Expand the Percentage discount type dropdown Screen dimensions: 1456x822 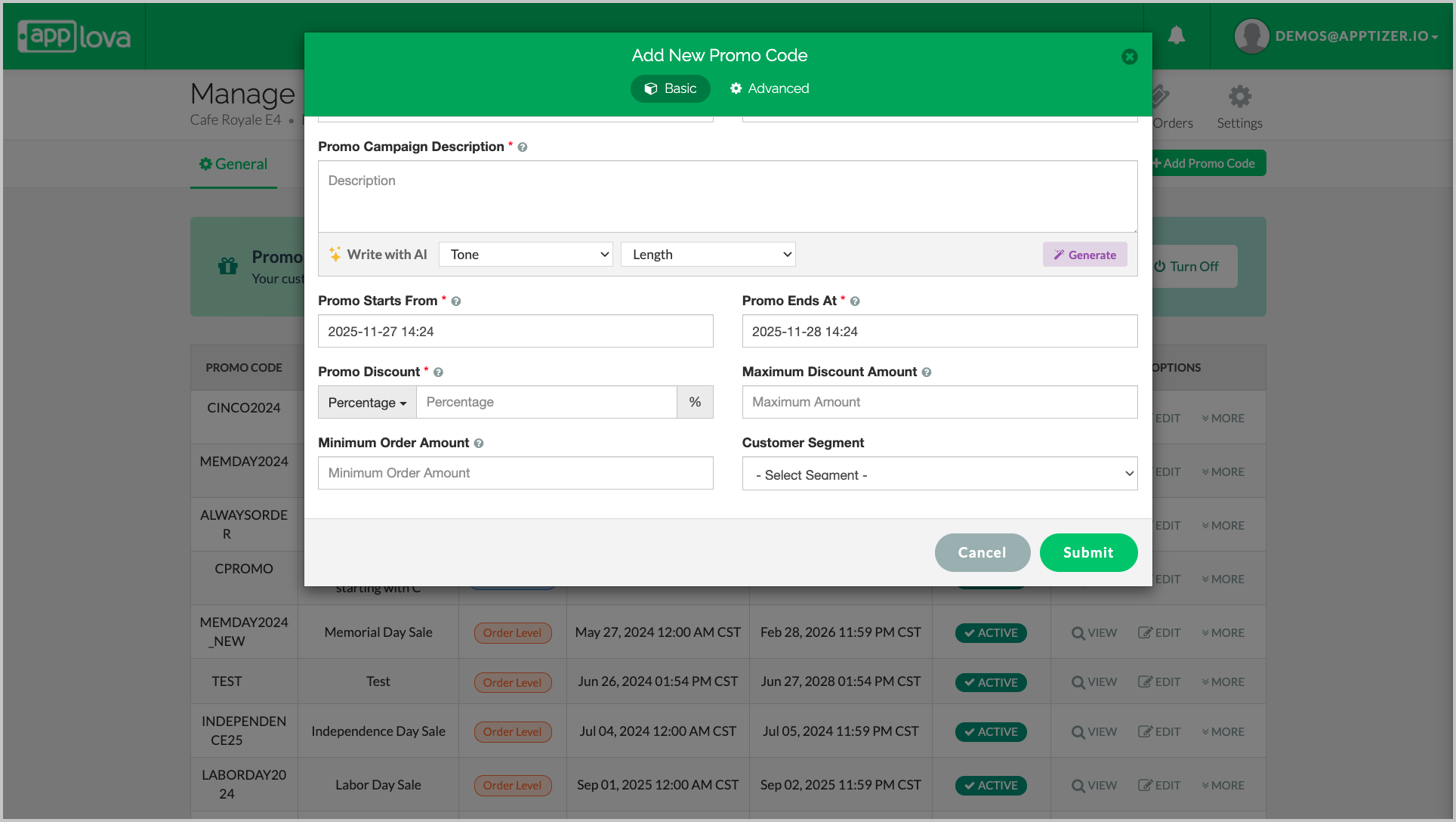pyautogui.click(x=367, y=403)
